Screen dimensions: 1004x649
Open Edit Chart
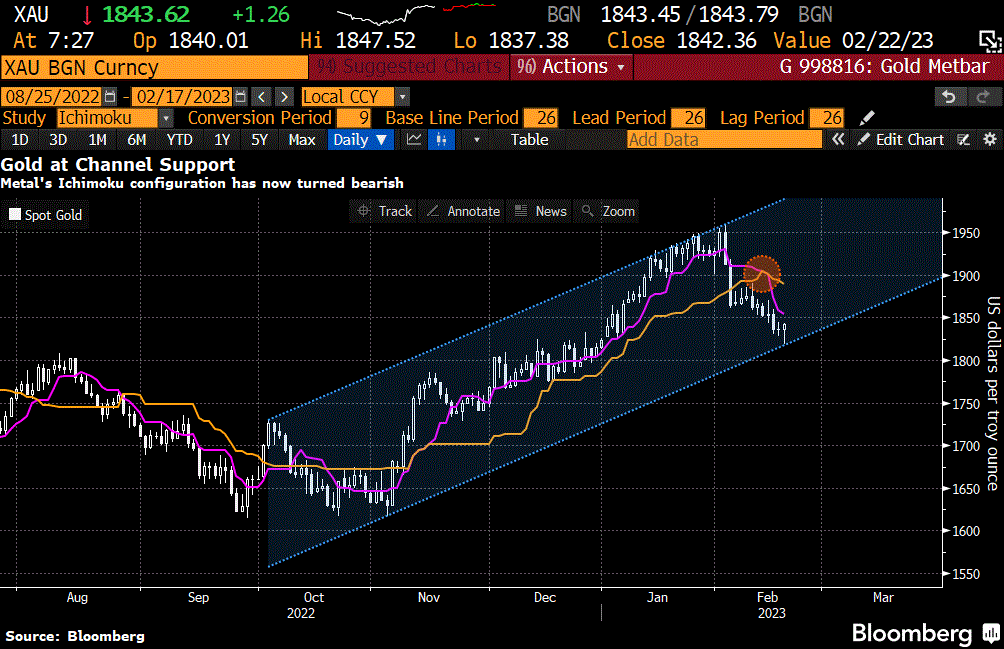(901, 140)
